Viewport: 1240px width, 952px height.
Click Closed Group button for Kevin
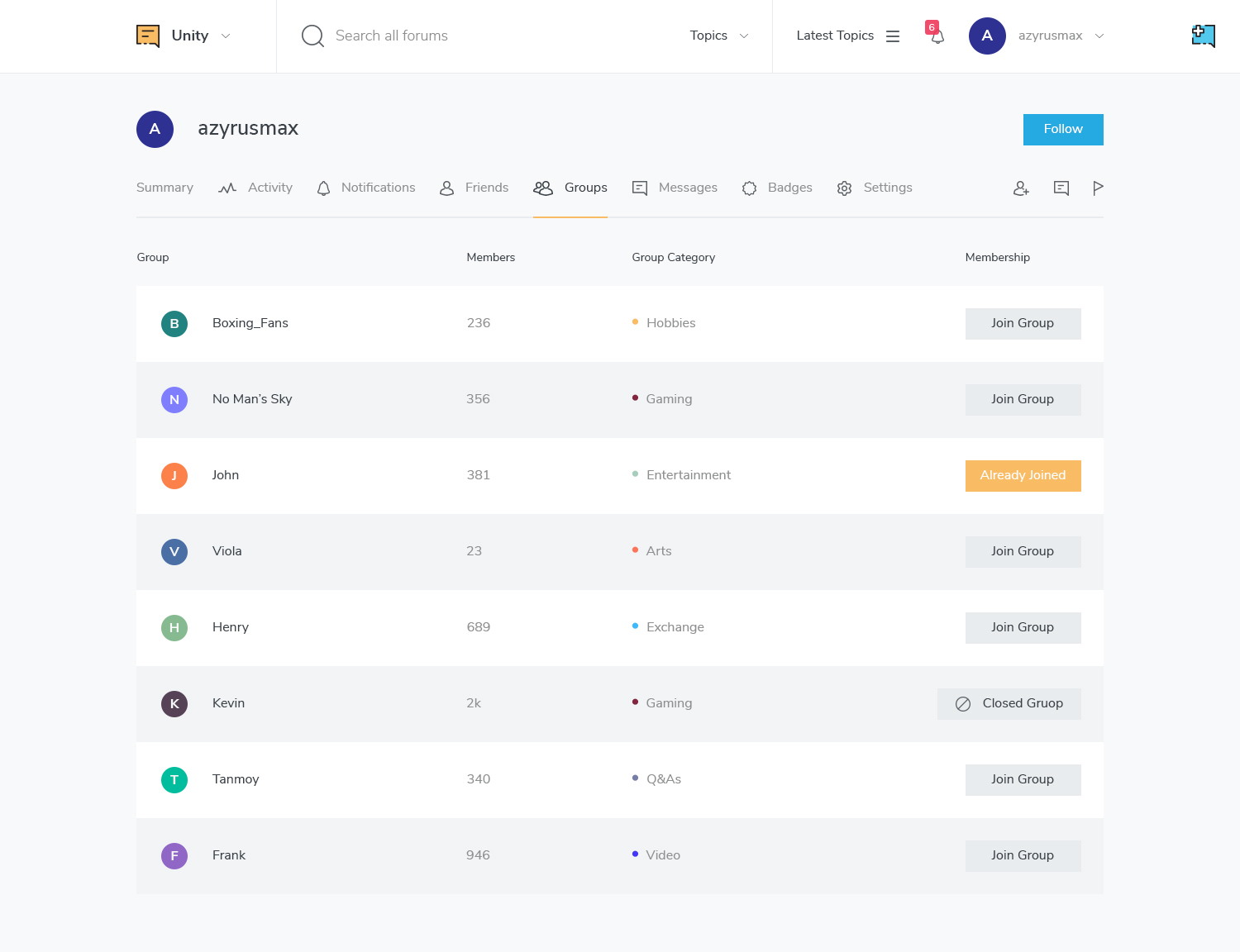1009,704
